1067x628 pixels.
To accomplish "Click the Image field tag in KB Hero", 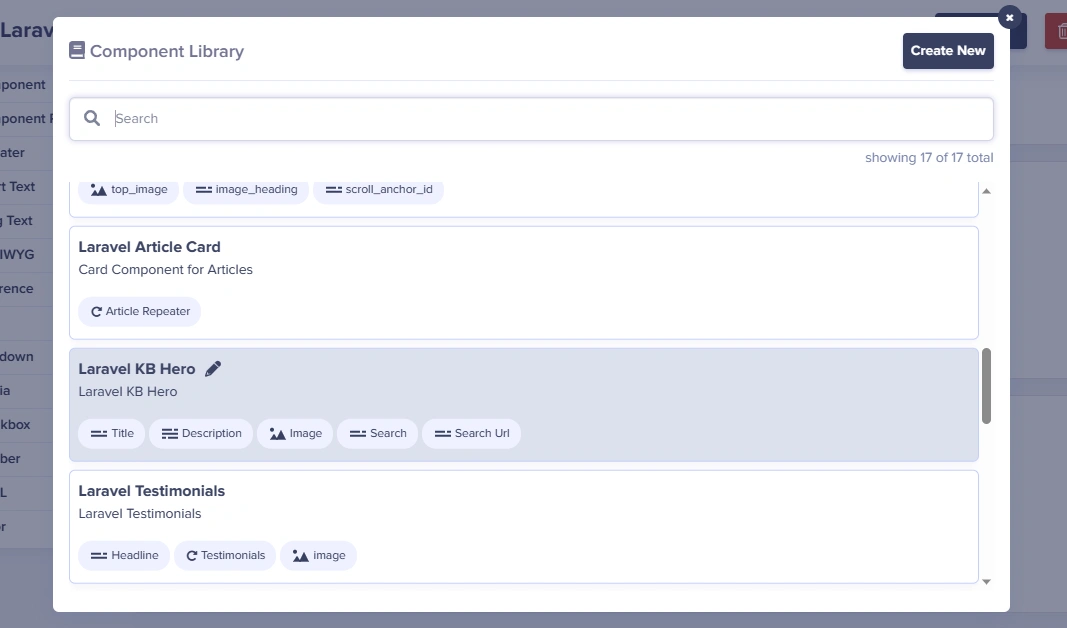I will 295,433.
